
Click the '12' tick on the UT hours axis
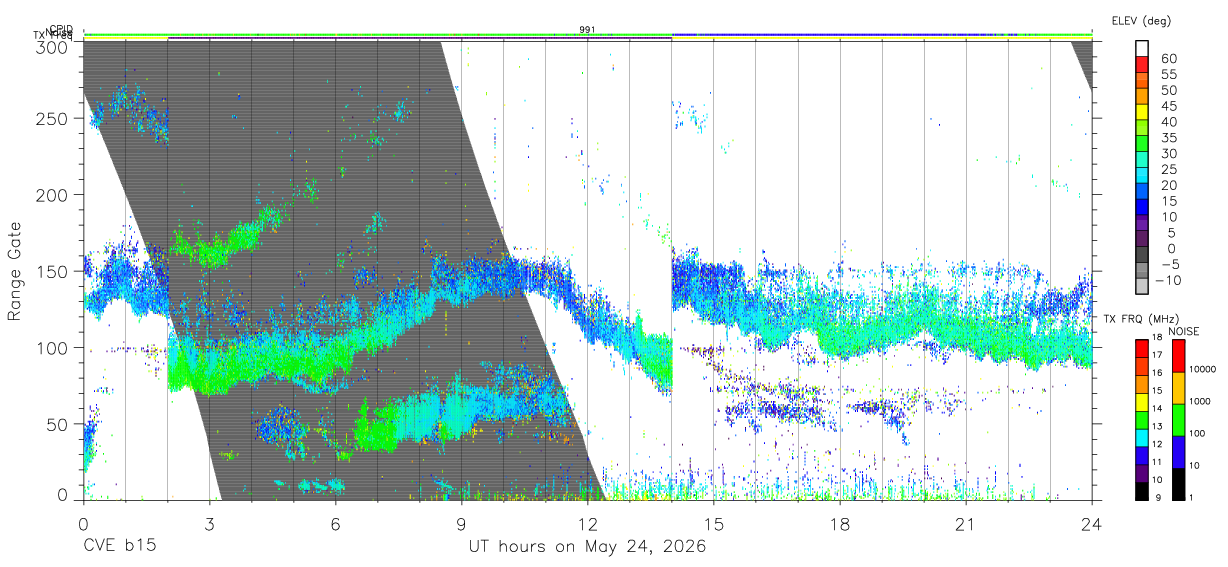coord(587,523)
